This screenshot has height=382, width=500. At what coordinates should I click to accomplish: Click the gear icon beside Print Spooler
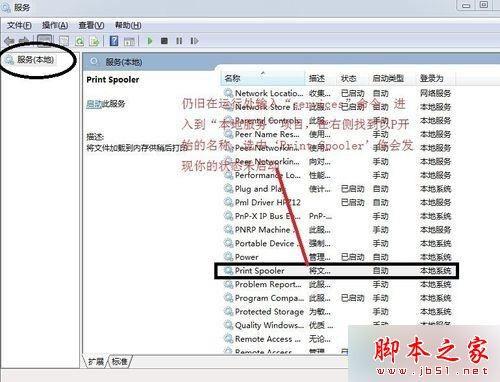[x=228, y=271]
